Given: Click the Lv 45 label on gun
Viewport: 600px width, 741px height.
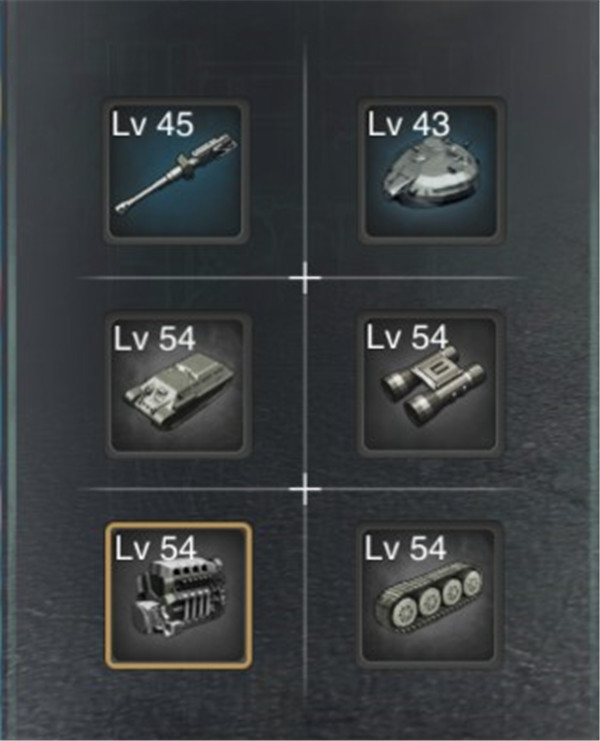Looking at the screenshot, I should pyautogui.click(x=153, y=125).
